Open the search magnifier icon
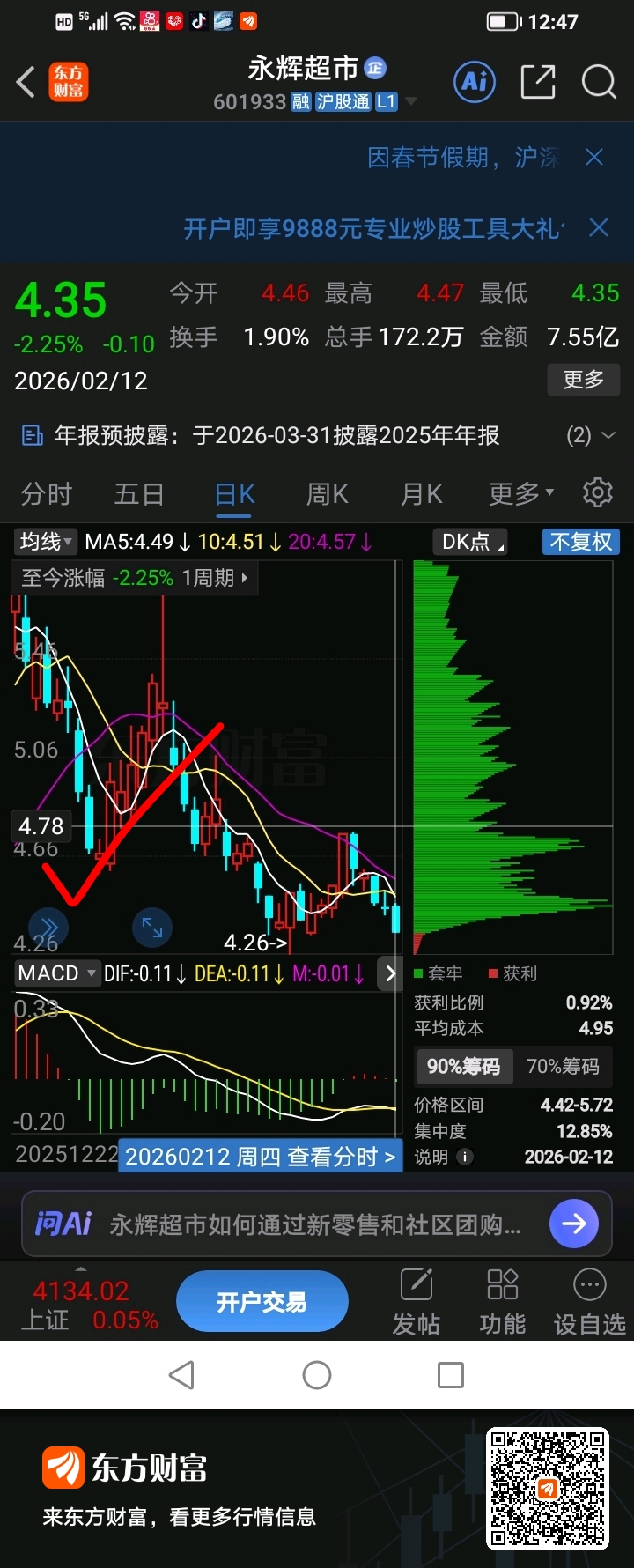This screenshot has height=1568, width=634. click(599, 82)
